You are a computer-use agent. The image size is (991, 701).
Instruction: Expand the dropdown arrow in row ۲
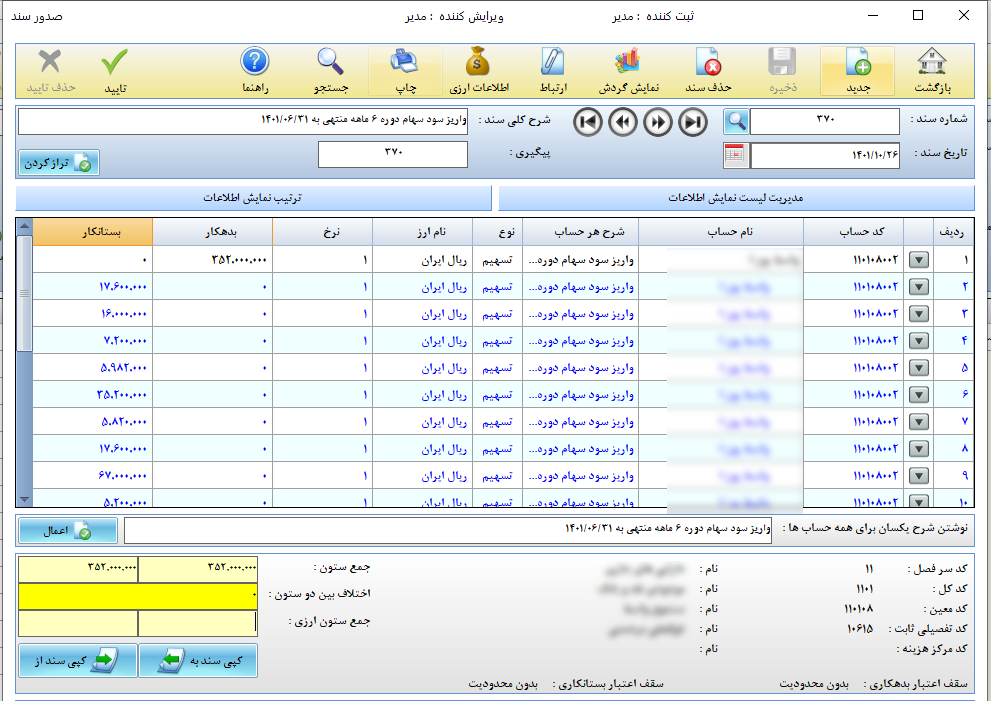coord(918,287)
